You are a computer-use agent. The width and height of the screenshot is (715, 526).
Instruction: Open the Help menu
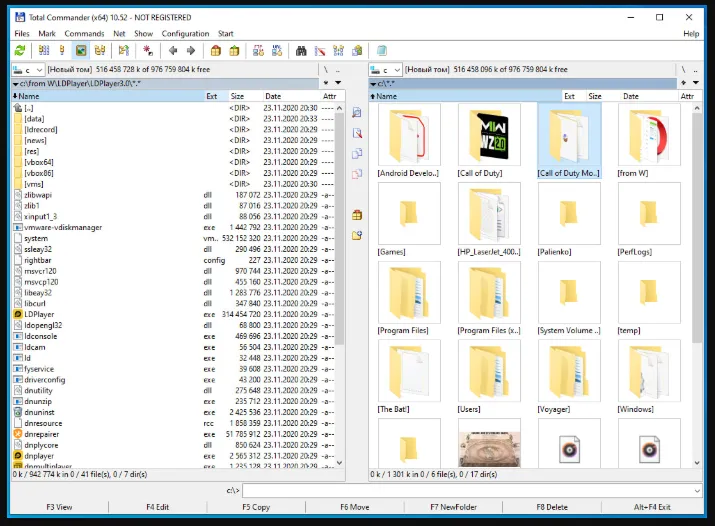pos(691,34)
